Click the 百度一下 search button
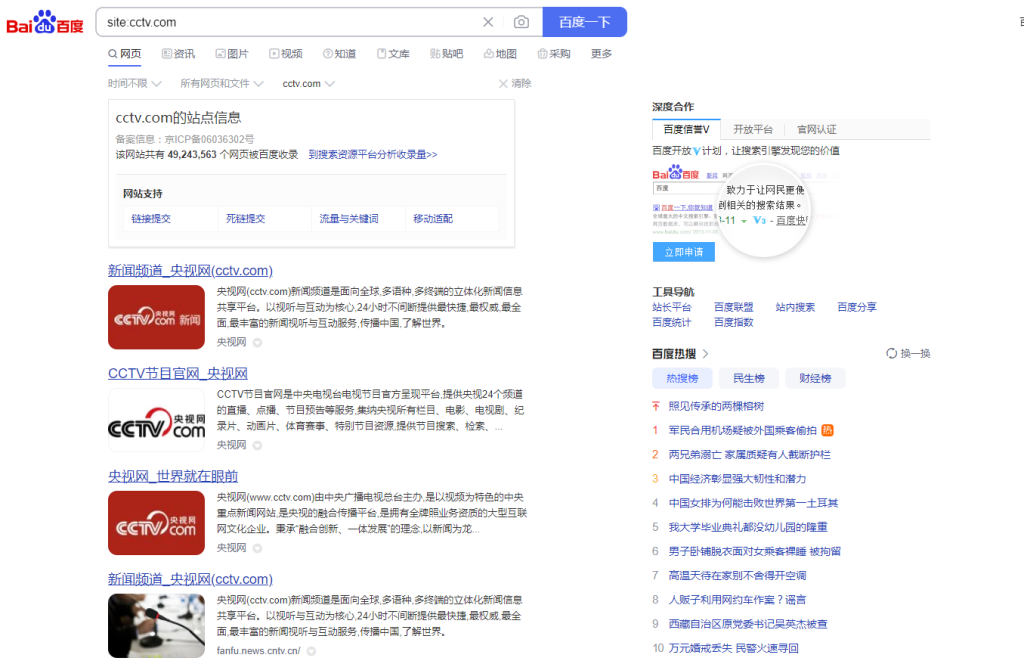 click(584, 22)
